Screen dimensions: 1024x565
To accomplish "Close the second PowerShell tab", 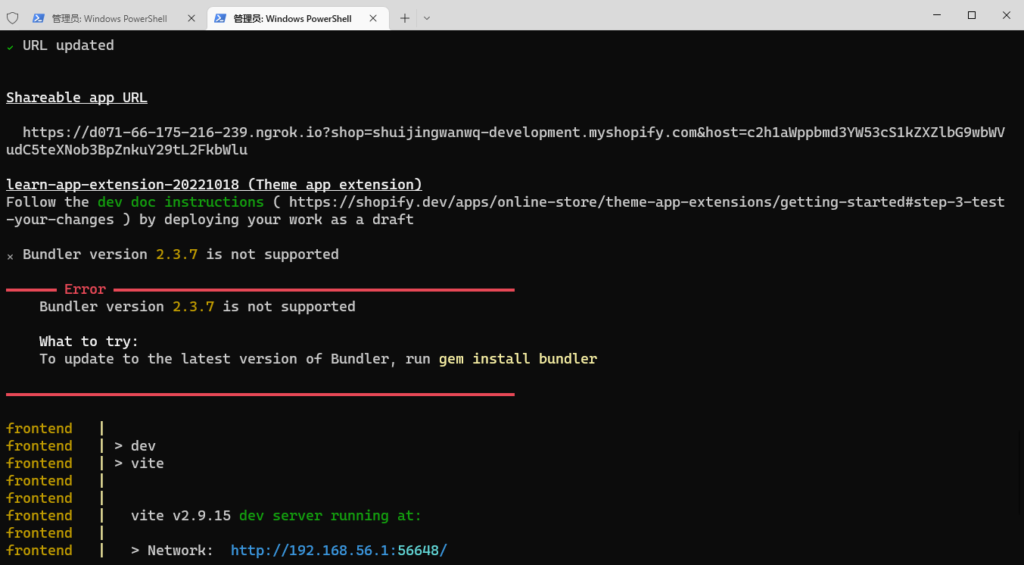I will tap(373, 18).
